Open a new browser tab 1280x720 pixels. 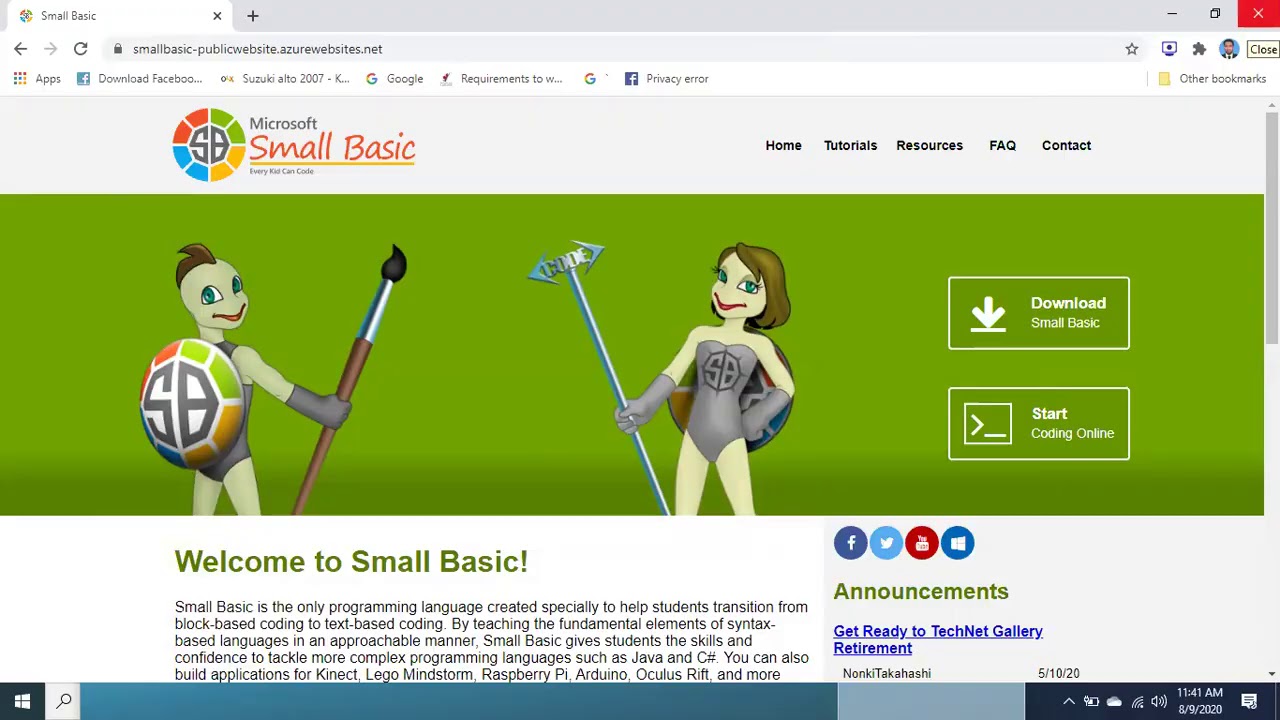[x=253, y=16]
